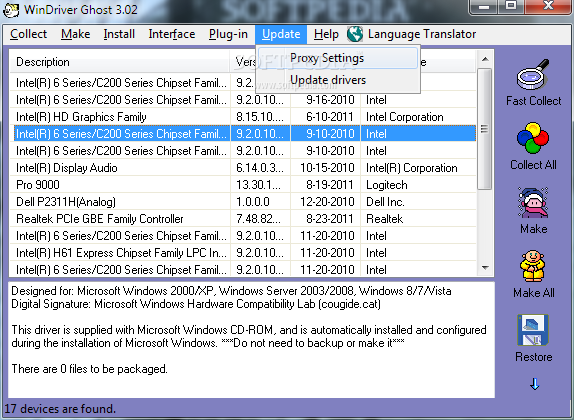Click version 8.15.10... cell
This screenshot has height=420, width=574.
pos(260,117)
